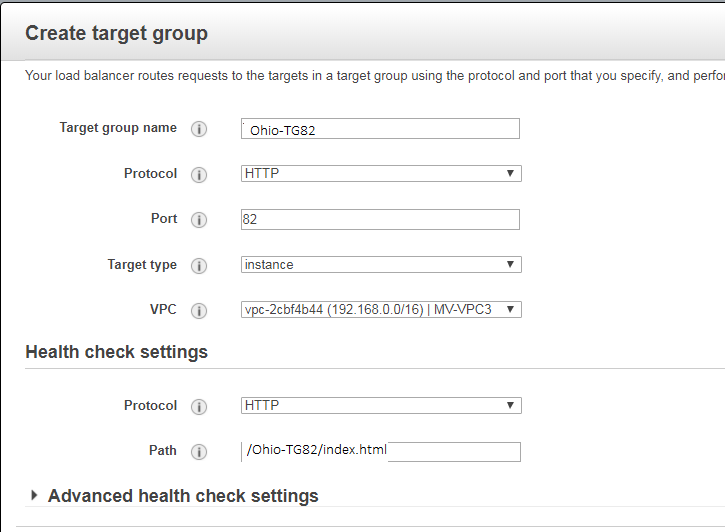The height and width of the screenshot is (532, 725).
Task: Open the VPC dropdown showing vpc-2cbf4b44
Action: (x=381, y=310)
